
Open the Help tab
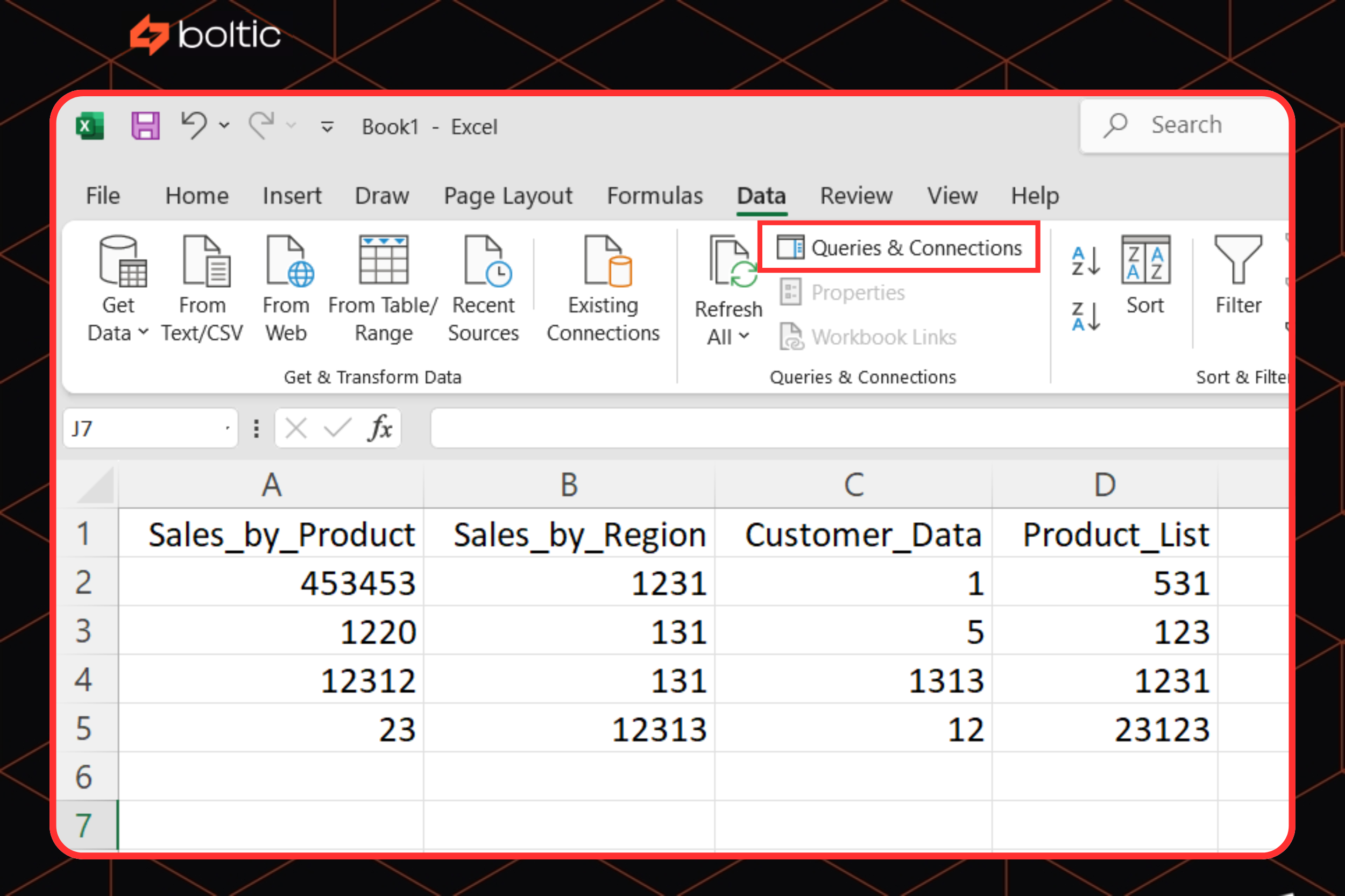(x=1035, y=196)
